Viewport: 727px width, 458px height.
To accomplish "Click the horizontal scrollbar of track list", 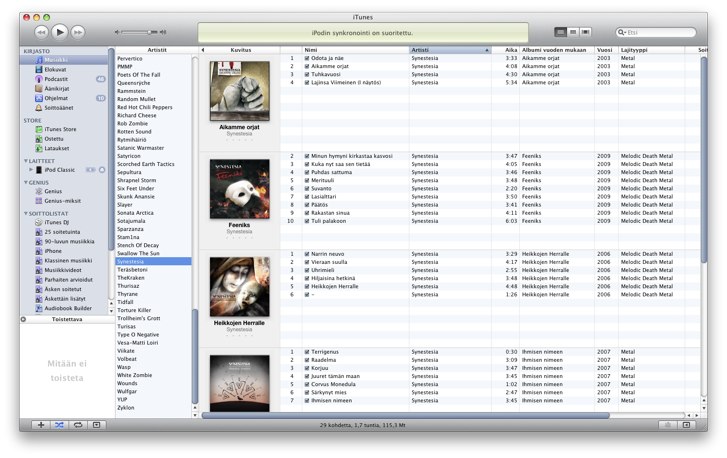I will 406,415.
